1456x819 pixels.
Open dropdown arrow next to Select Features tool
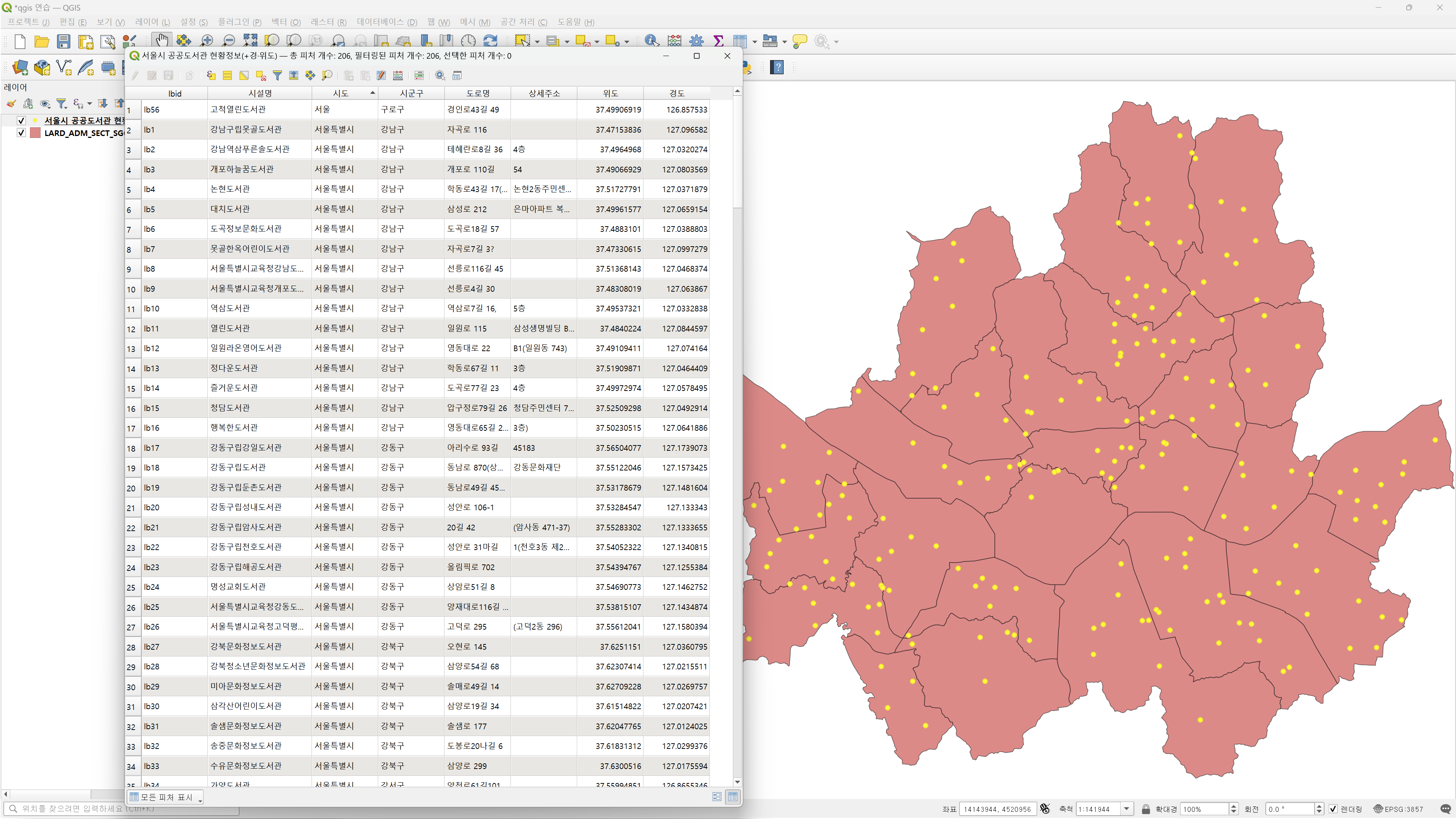pyautogui.click(x=537, y=42)
